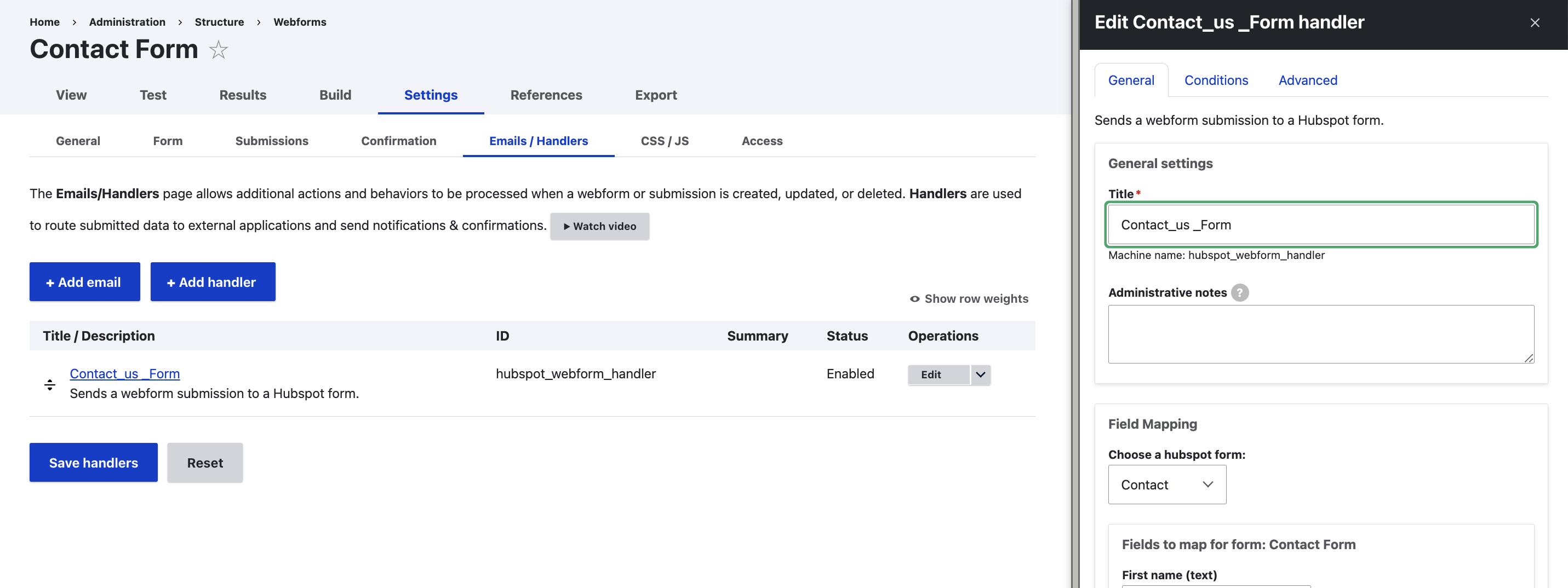1568x588 pixels.
Task: Open the Results tab
Action: 243,95
